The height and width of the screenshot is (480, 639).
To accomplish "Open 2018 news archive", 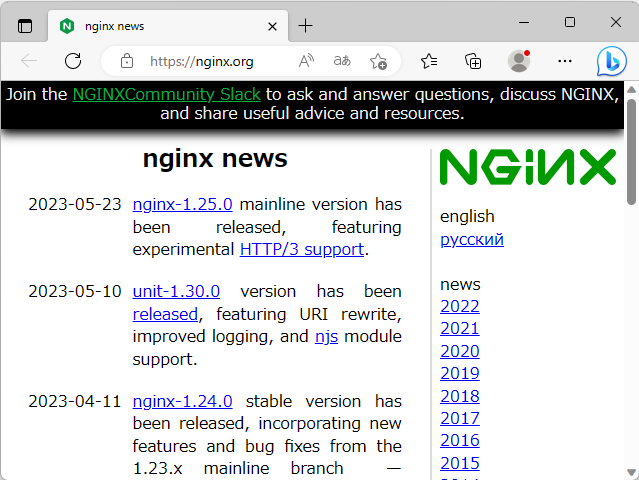I will 460,396.
